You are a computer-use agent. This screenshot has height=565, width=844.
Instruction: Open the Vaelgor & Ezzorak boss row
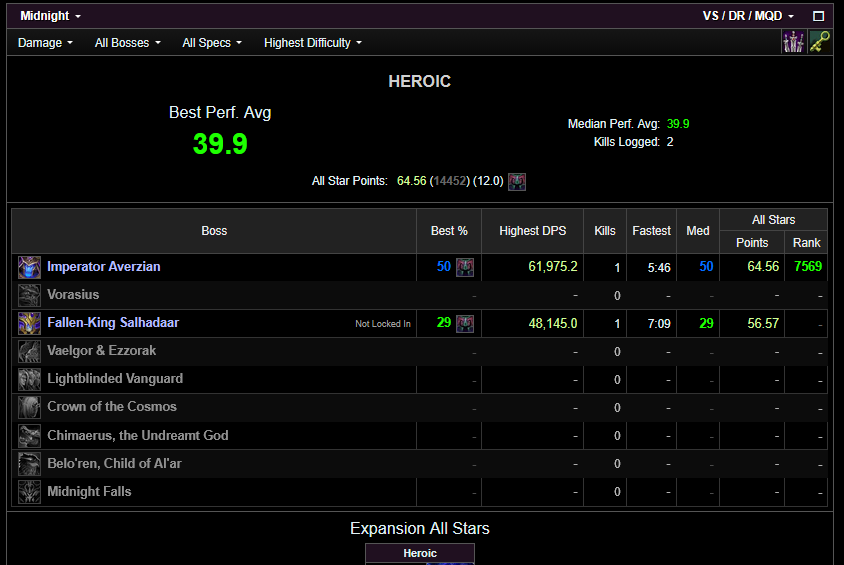pyautogui.click(x=419, y=351)
